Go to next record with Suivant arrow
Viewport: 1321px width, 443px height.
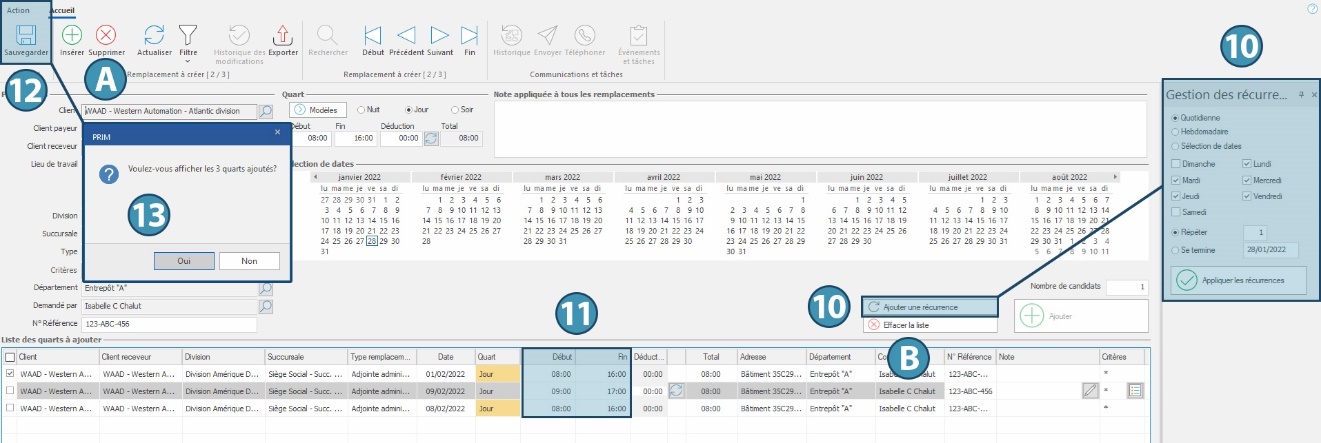[x=440, y=35]
